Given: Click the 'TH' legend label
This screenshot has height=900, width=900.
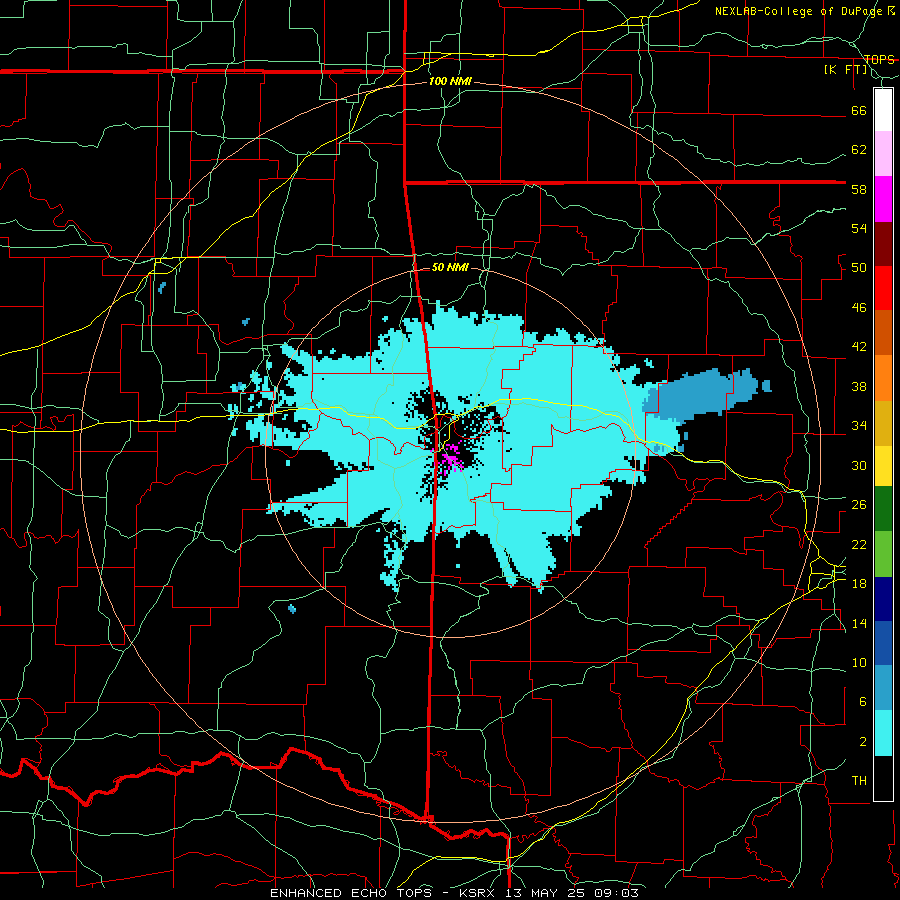Looking at the screenshot, I should coord(859,780).
